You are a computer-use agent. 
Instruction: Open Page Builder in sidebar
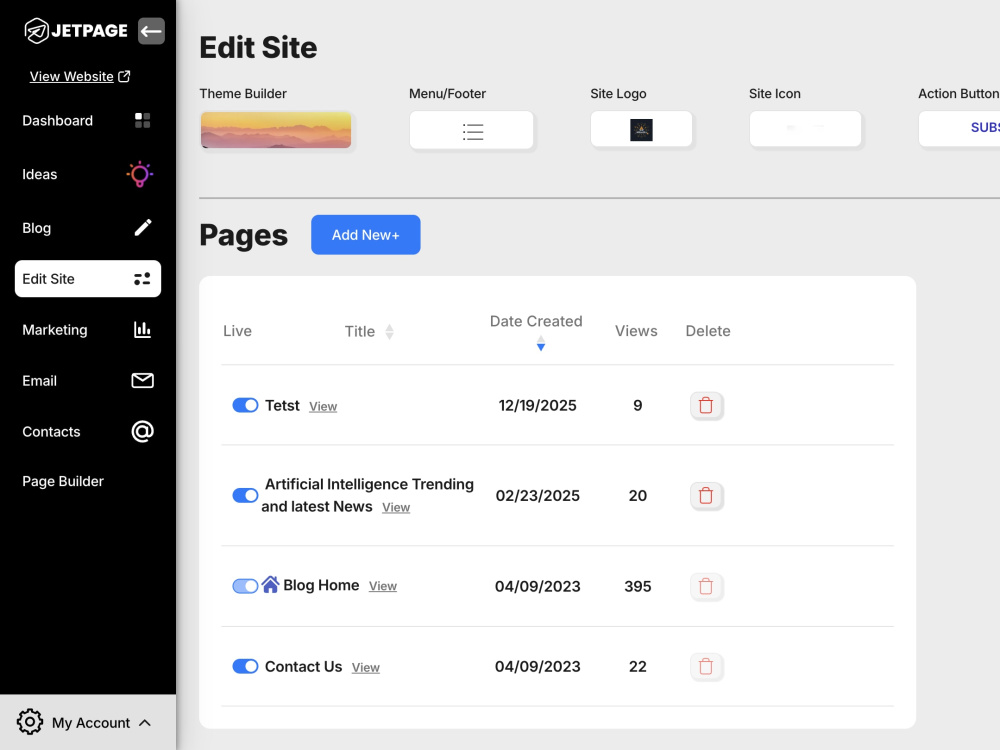point(62,482)
